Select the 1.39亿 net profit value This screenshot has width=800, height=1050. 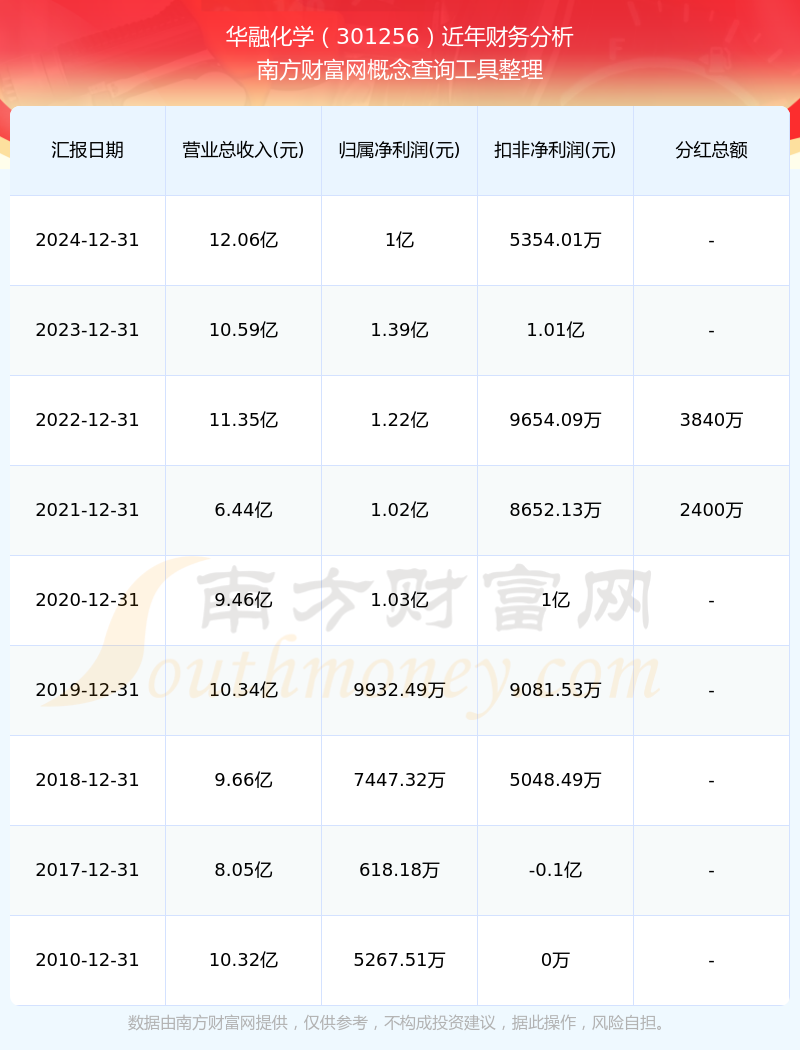(x=400, y=330)
